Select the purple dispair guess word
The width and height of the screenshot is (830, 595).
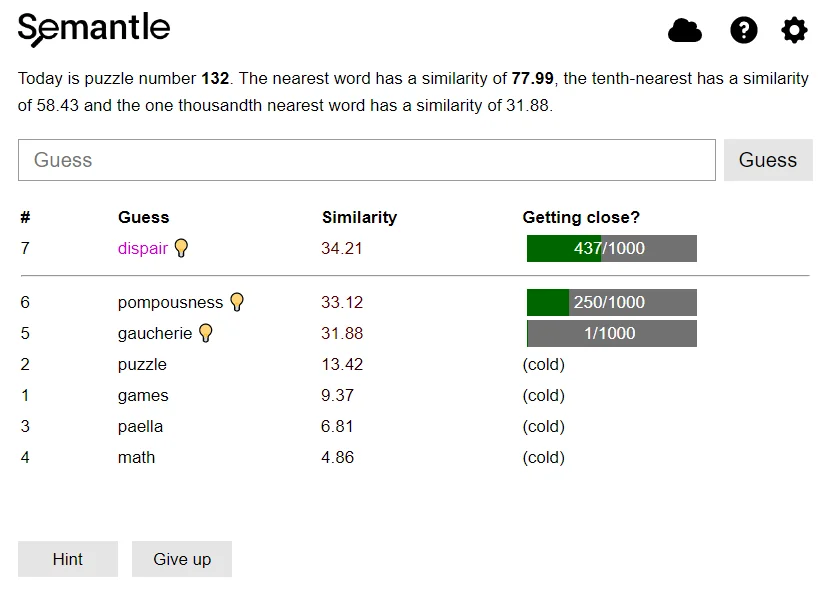(x=142, y=248)
